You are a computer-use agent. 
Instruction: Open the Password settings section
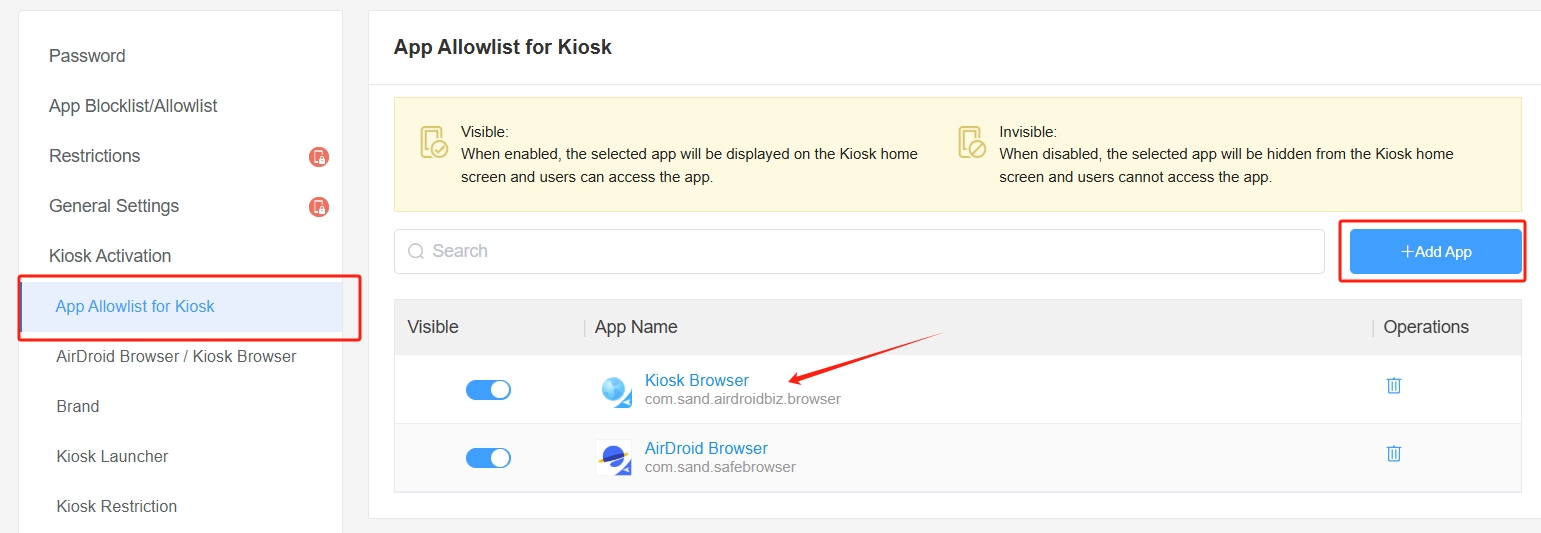click(x=87, y=56)
